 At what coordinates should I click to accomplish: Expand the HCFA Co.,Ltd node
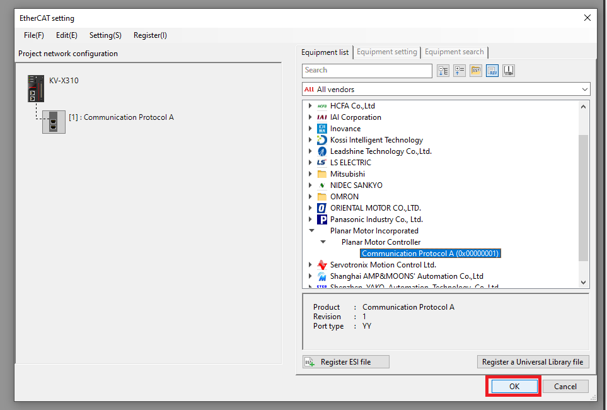(310, 106)
